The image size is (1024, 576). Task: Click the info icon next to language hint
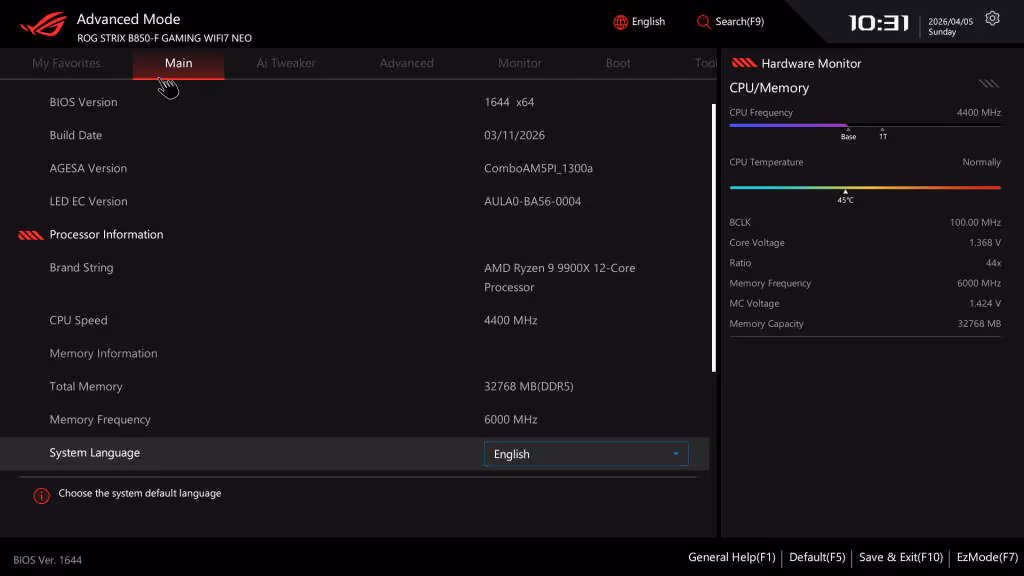[41, 494]
